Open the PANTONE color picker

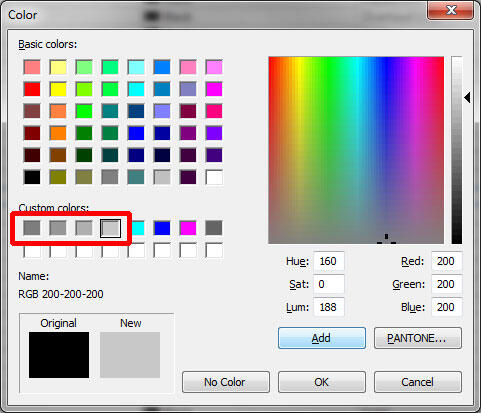click(418, 338)
